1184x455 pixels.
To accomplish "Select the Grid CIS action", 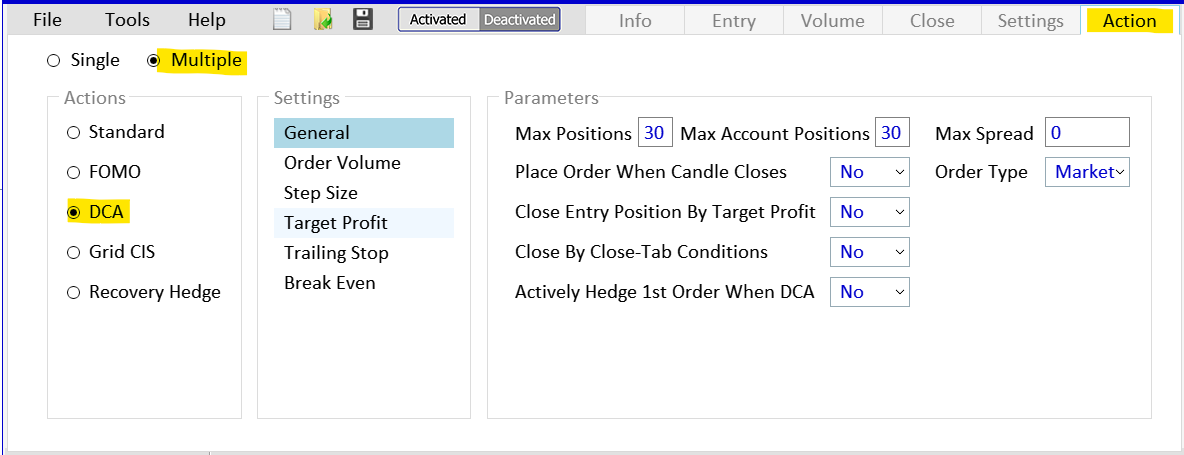I will pyautogui.click(x=73, y=252).
